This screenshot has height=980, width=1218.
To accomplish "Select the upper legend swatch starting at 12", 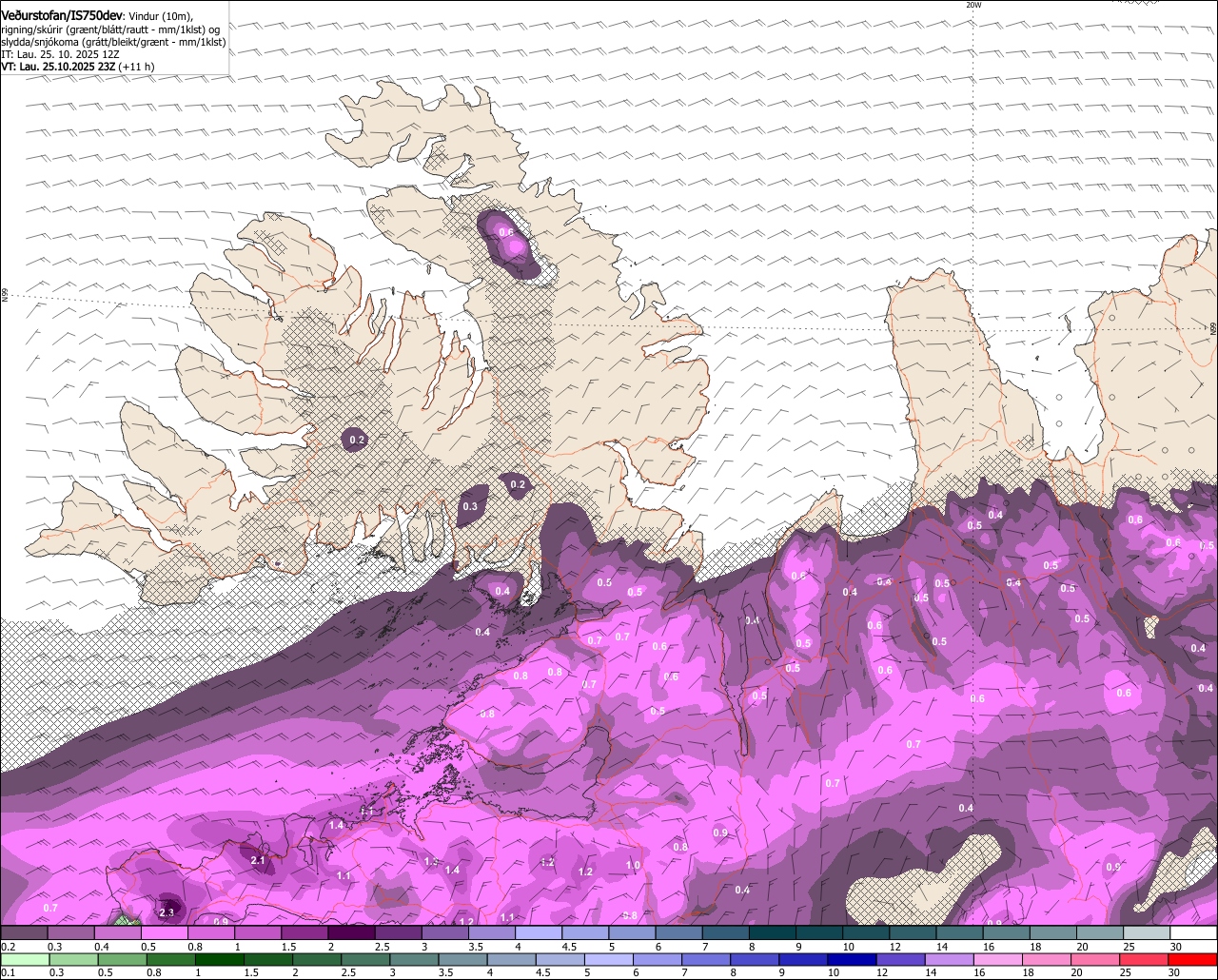I will pos(913,932).
